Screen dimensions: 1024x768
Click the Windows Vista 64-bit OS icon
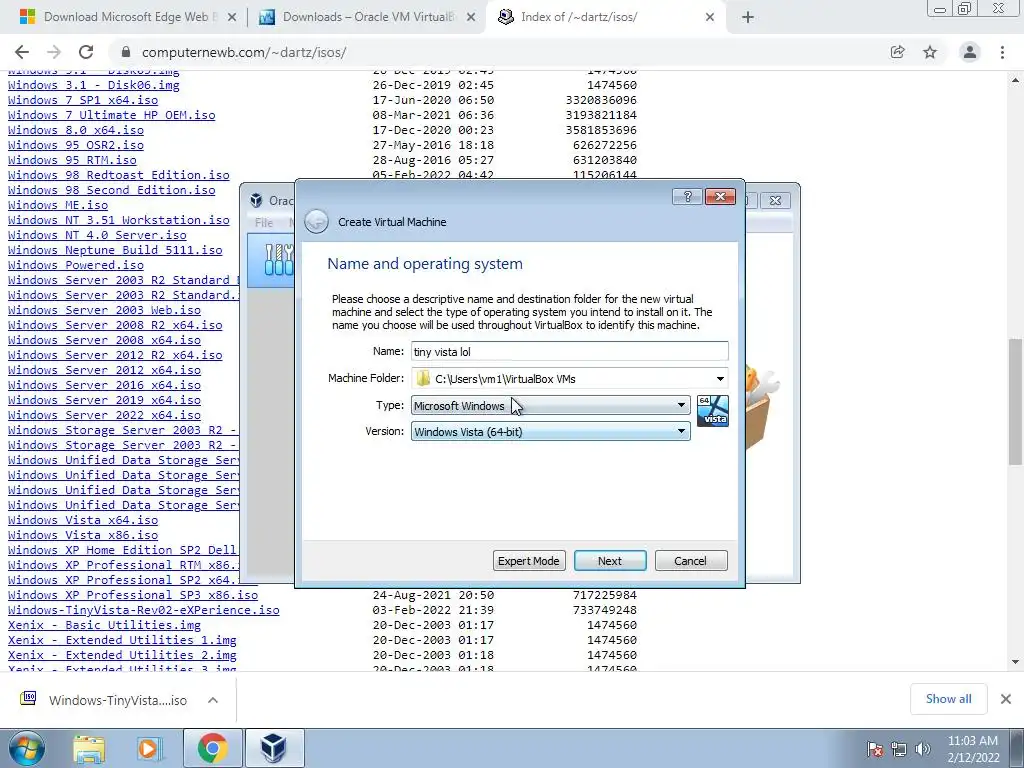[712, 410]
